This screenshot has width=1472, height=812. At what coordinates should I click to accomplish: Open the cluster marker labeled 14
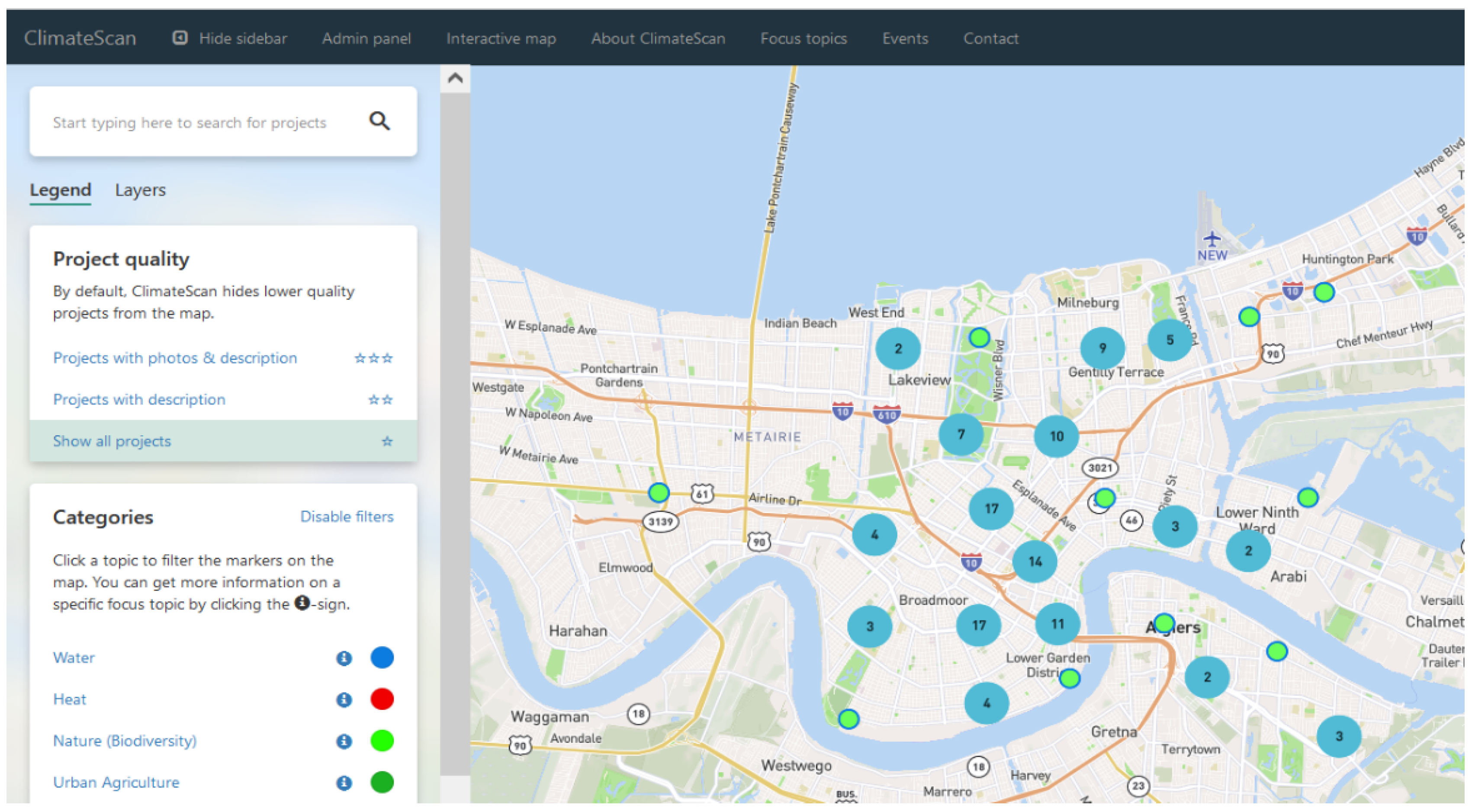tap(1035, 561)
